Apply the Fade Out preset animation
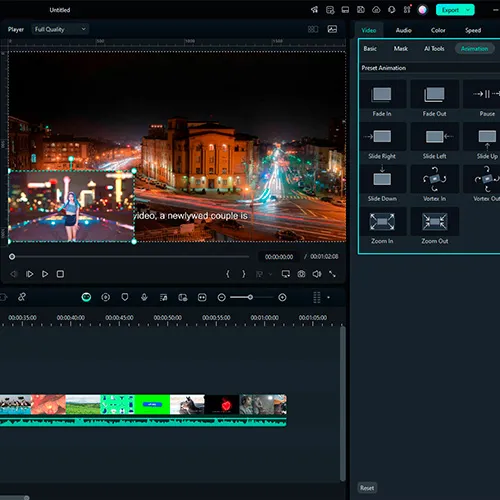Image resolution: width=500 pixels, height=500 pixels. pyautogui.click(x=434, y=99)
